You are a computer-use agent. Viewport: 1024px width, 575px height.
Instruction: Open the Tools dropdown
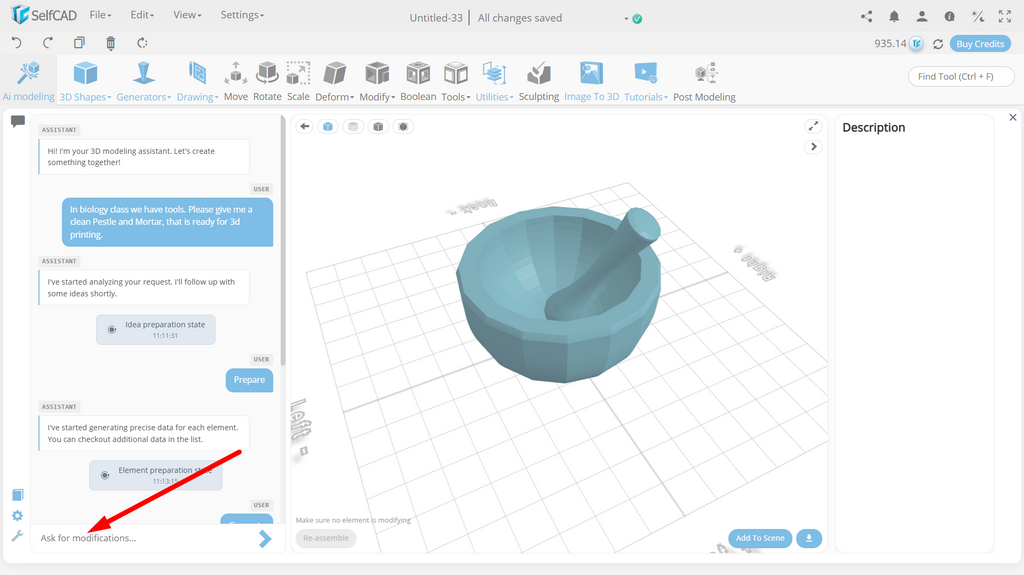coord(455,81)
